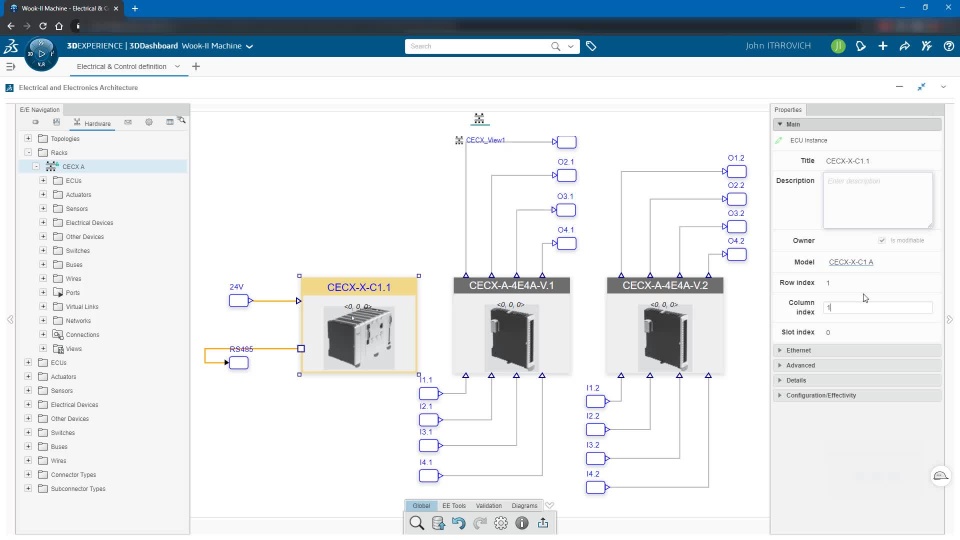
Task: Click the top Search field
Action: pyautogui.click(x=478, y=46)
